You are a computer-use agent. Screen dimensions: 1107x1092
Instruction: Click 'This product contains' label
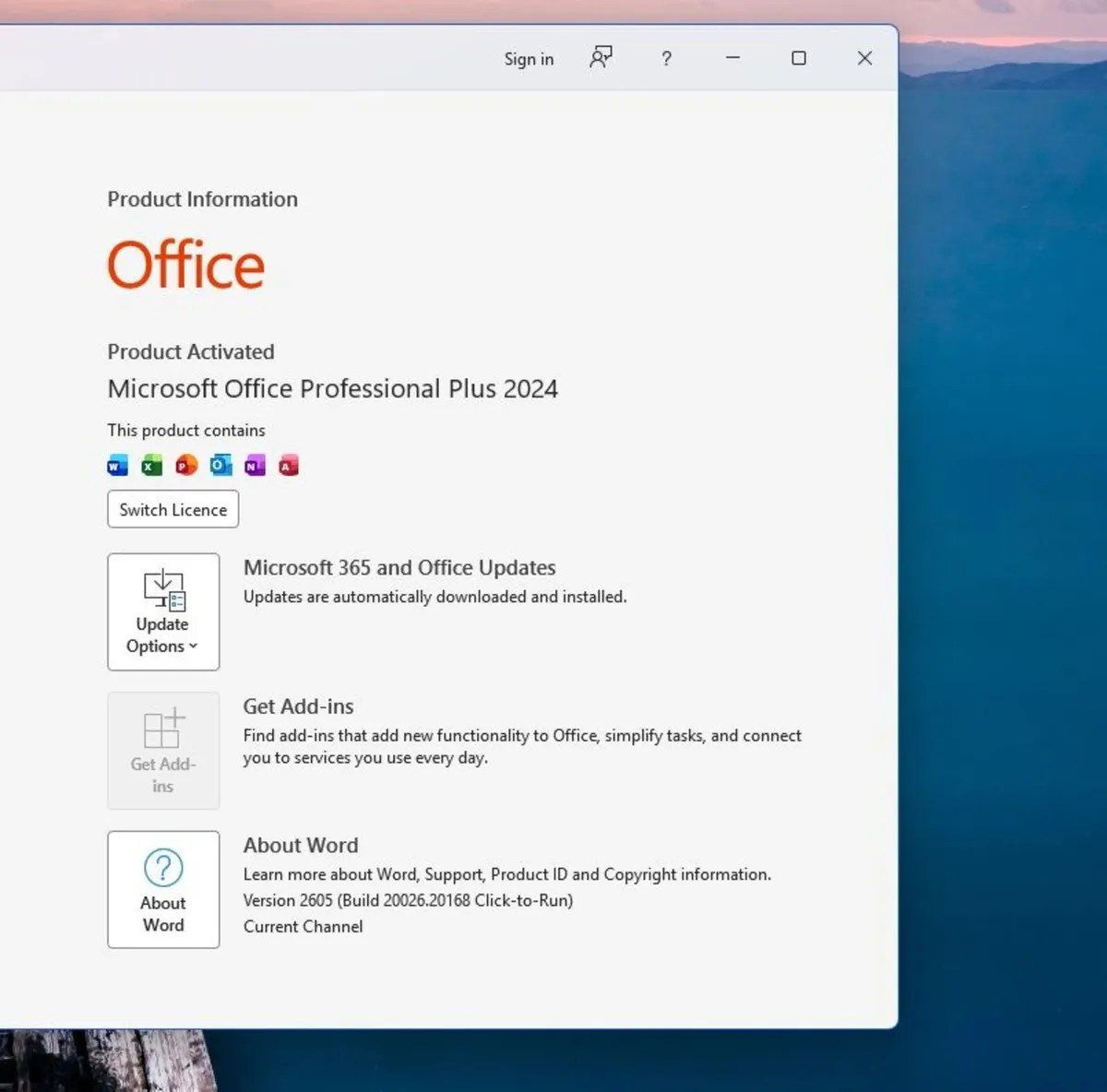tap(186, 430)
